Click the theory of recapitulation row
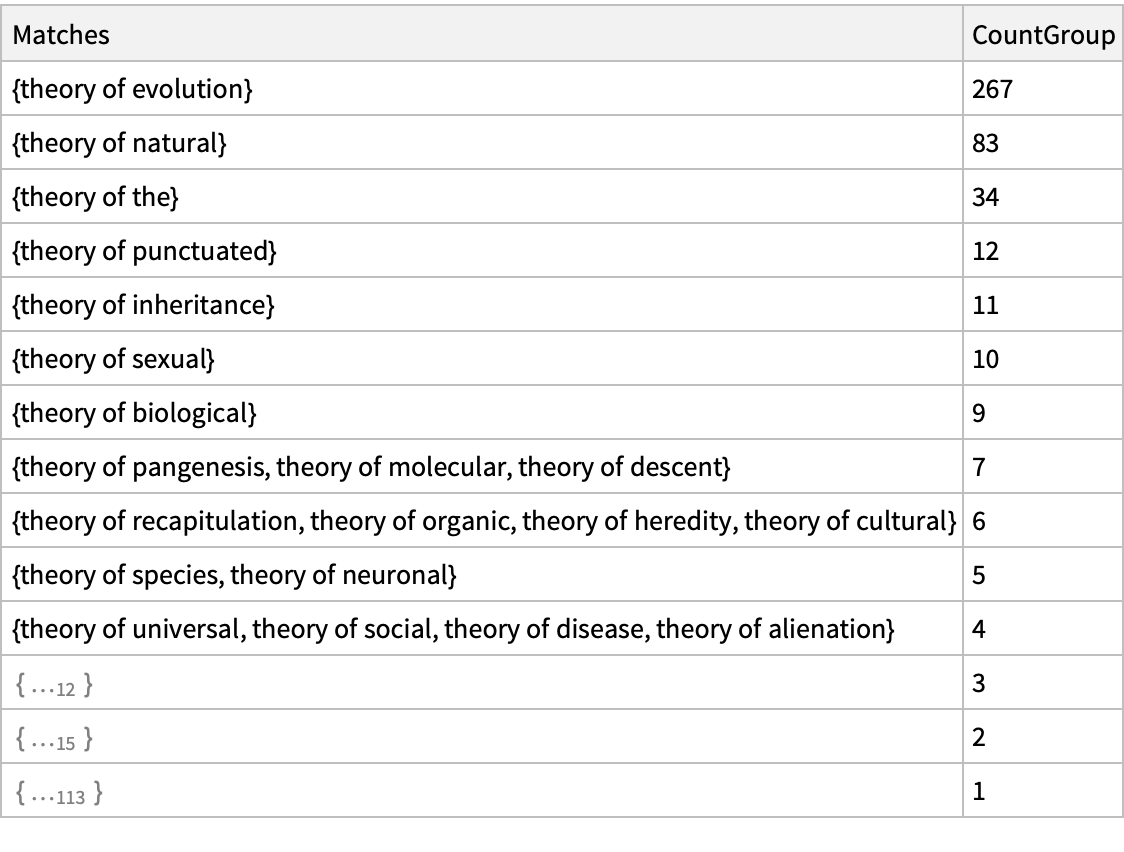The image size is (1124, 852). pos(484,522)
